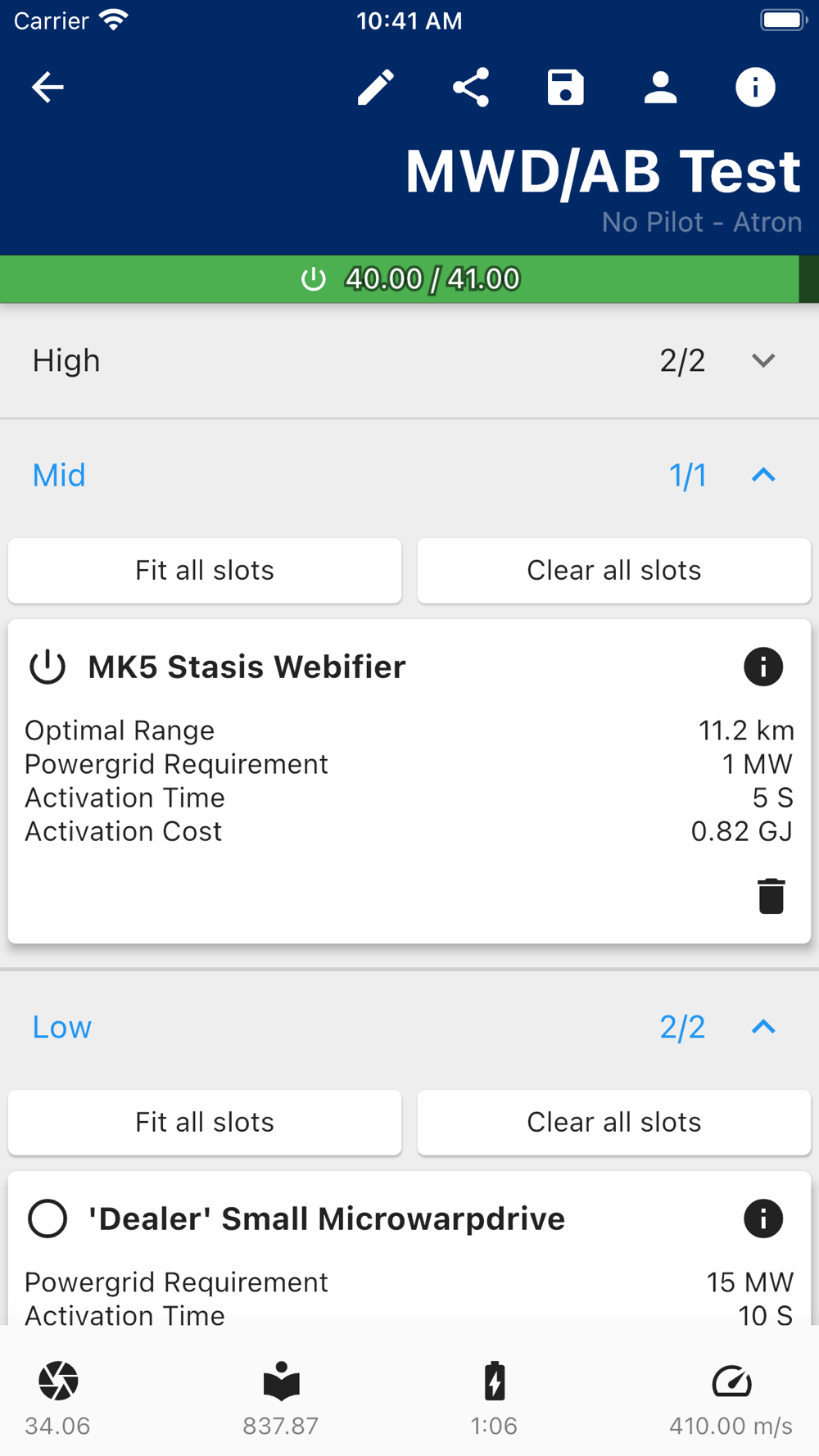Open the pencil edit icon
Viewport: 819px width, 1456px height.
[x=376, y=87]
